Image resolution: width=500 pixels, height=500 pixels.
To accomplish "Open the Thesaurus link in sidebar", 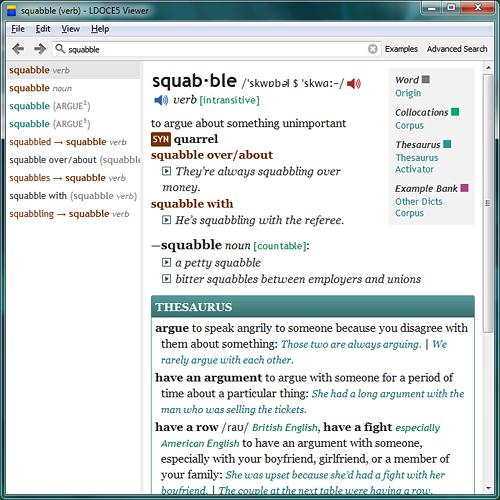I will coord(417,158).
